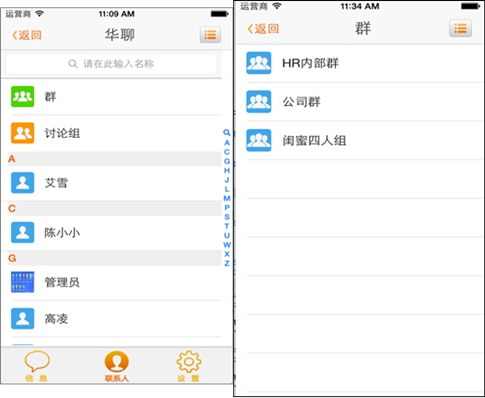Tap 高凌's avatar icon
485x398 pixels.
(22, 319)
